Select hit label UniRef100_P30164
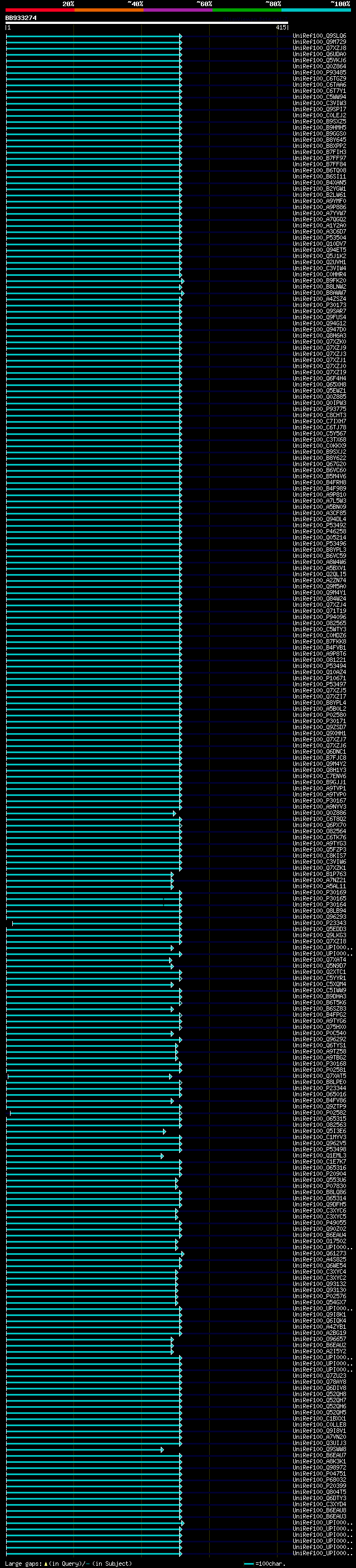The image size is (356, 1568). click(319, 905)
